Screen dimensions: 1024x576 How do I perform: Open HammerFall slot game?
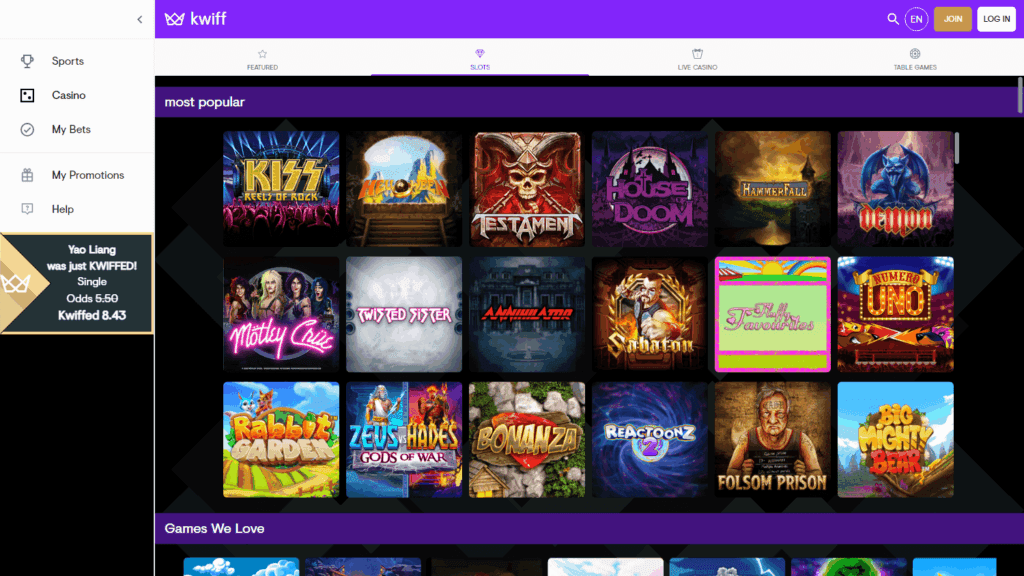pyautogui.click(x=773, y=189)
